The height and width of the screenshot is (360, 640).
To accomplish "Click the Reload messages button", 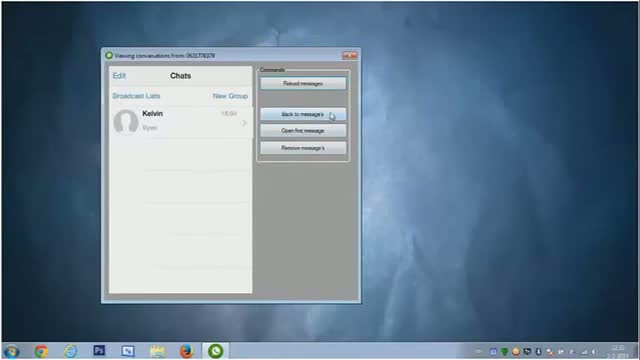I will click(303, 83).
